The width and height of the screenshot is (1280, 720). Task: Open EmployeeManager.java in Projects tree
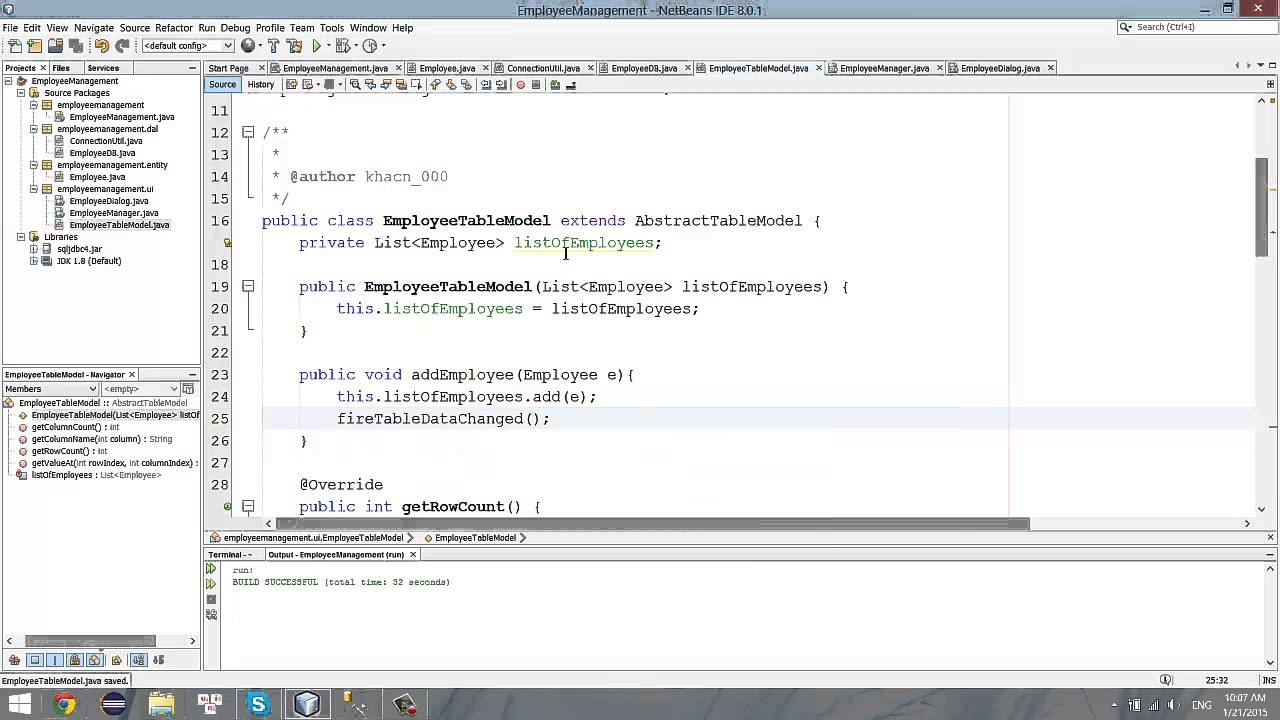(x=113, y=213)
